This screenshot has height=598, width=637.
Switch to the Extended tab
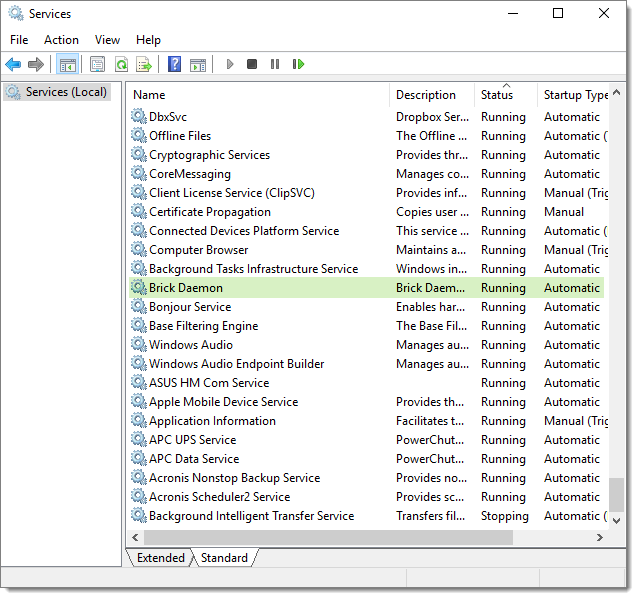[160, 558]
